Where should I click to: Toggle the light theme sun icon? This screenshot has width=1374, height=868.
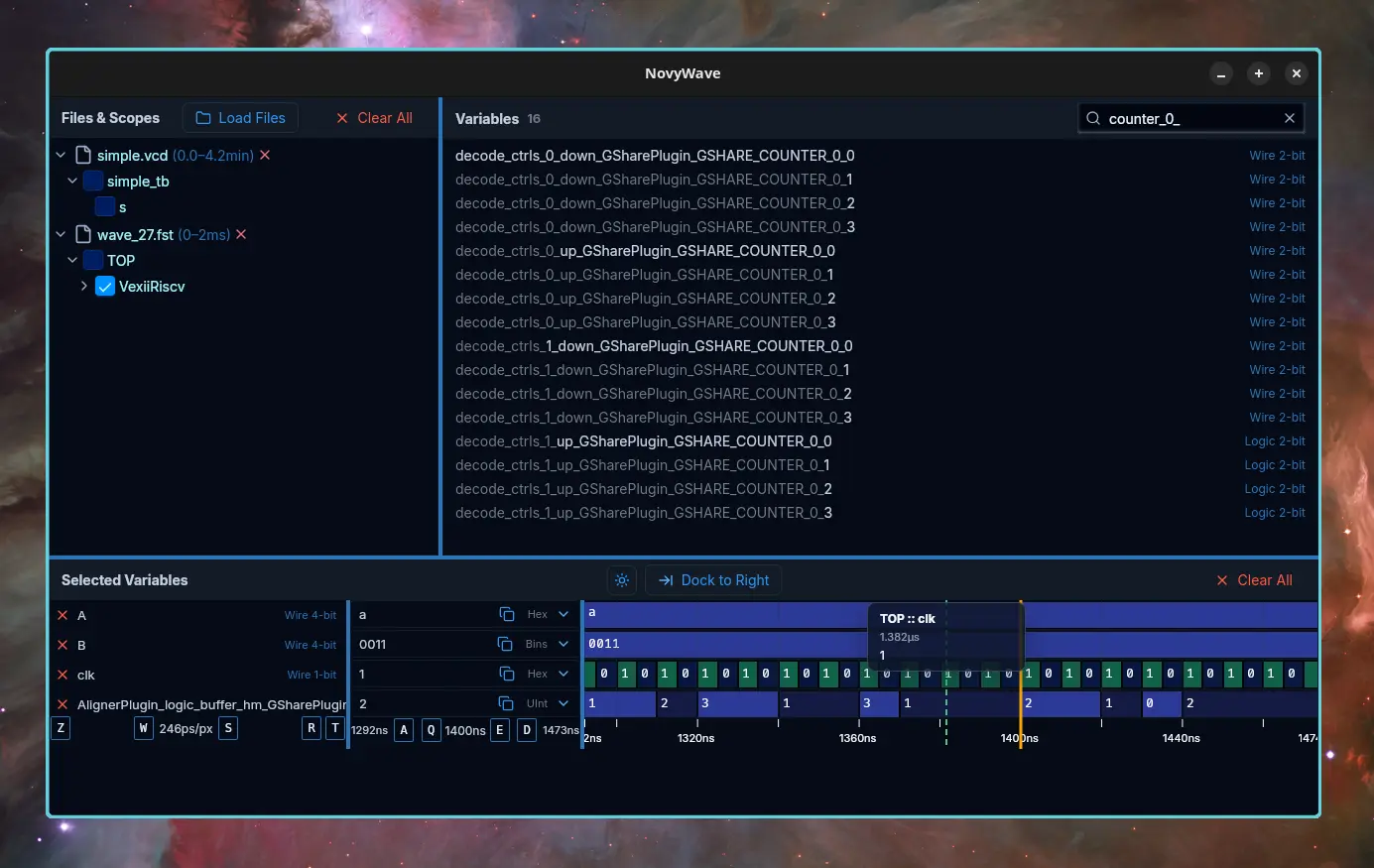pyautogui.click(x=621, y=580)
